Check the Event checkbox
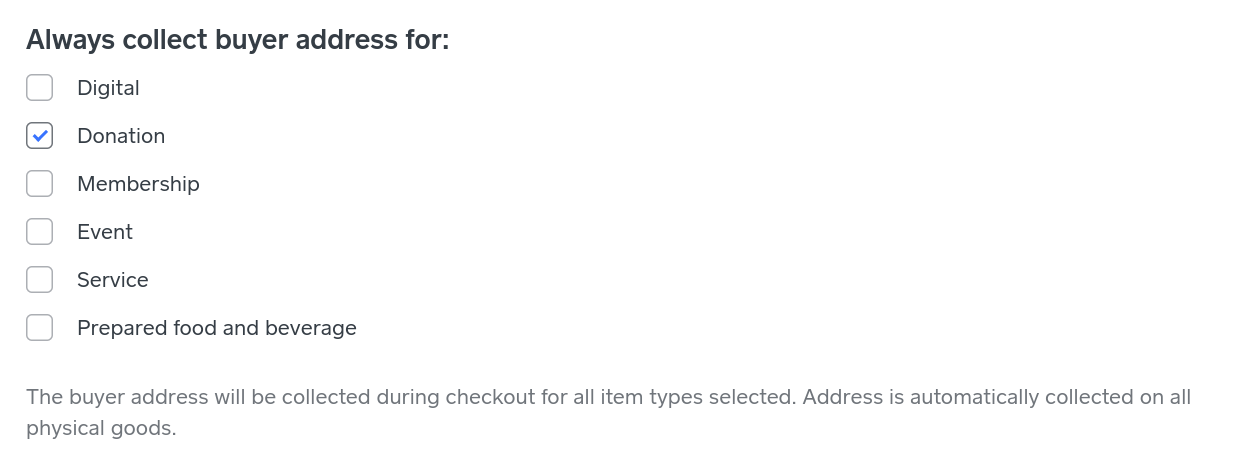The width and height of the screenshot is (1240, 466). coord(39,232)
